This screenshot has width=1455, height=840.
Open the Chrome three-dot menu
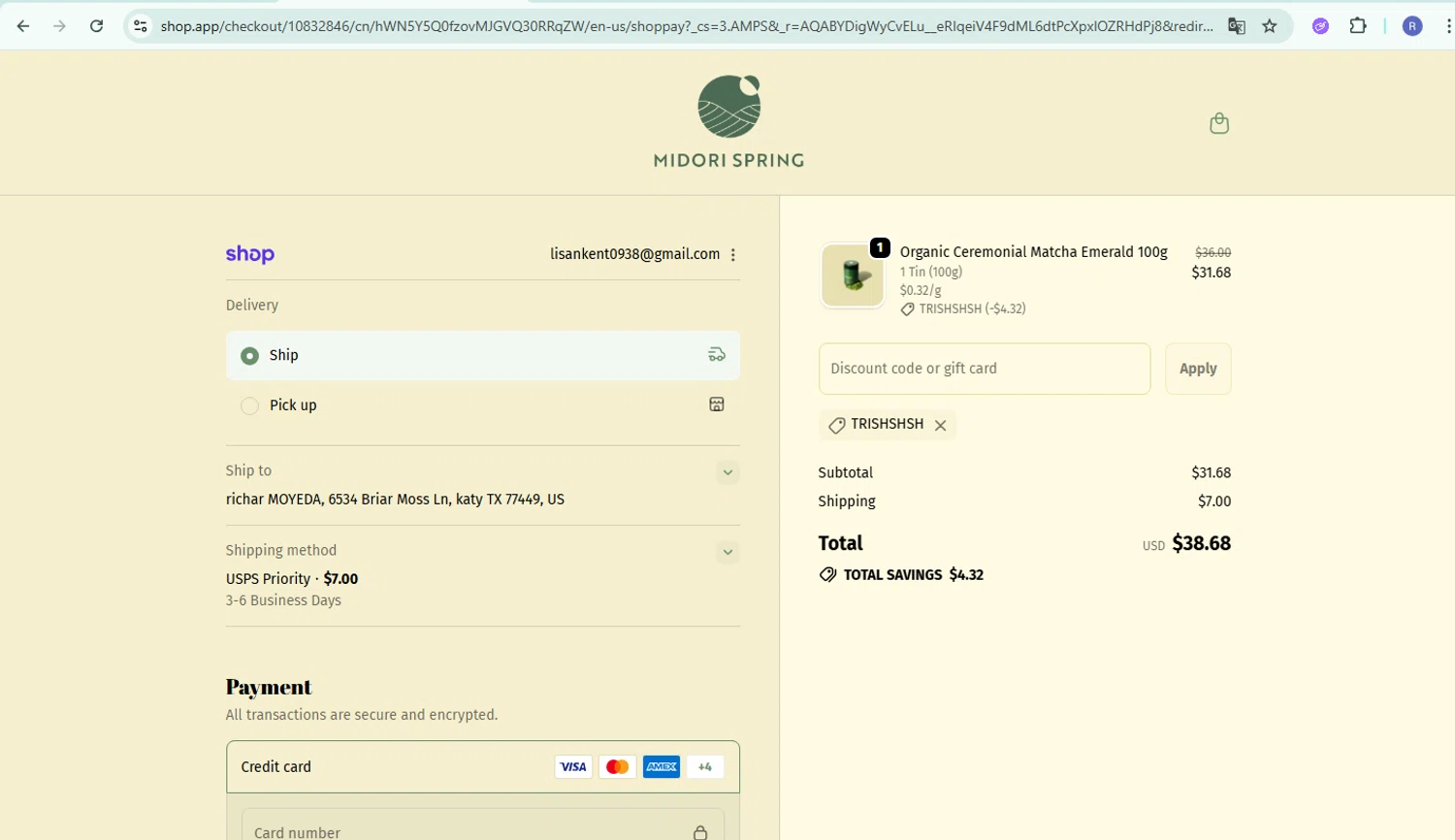tap(1448, 26)
